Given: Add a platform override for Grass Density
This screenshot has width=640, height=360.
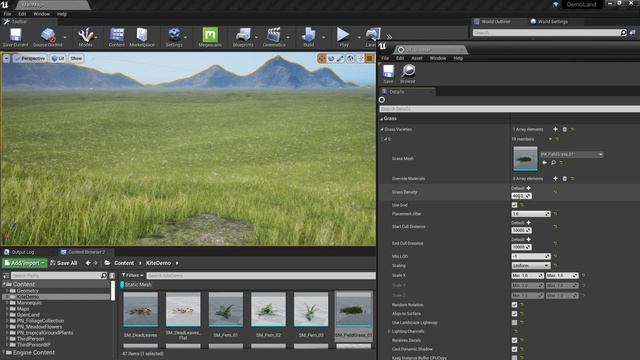Looking at the screenshot, I should tap(529, 188).
